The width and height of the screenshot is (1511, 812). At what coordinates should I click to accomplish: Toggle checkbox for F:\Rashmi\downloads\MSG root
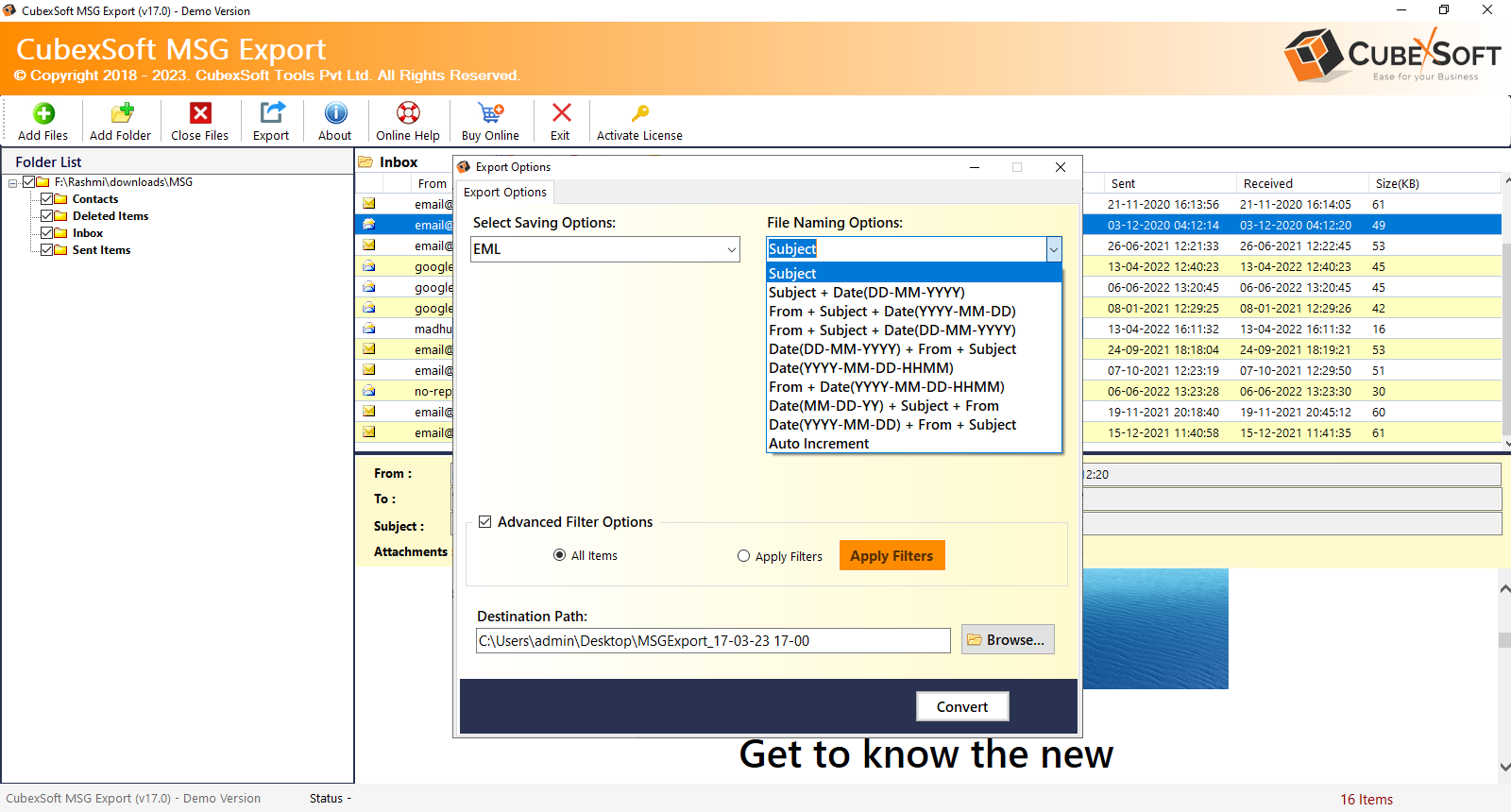coord(28,182)
